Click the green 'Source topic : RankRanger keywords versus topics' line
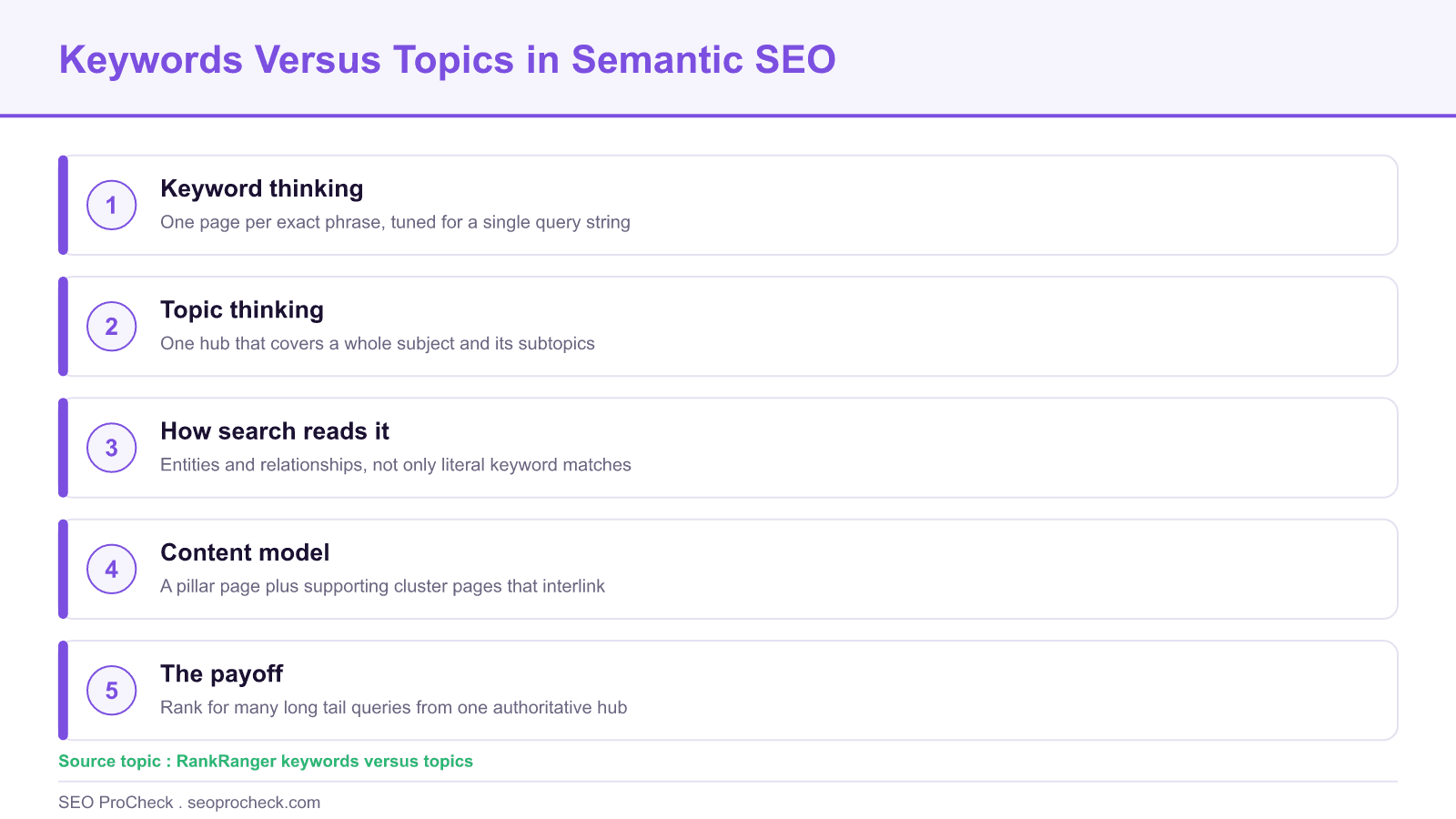 click(266, 761)
